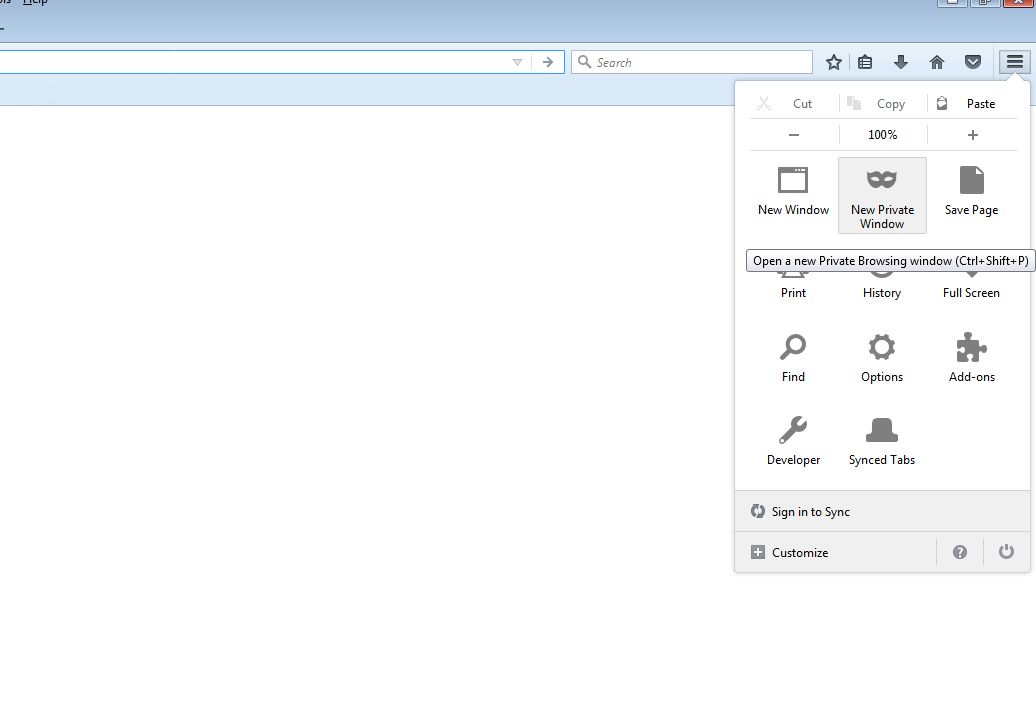
Task: Zoom out with minus button
Action: point(794,135)
